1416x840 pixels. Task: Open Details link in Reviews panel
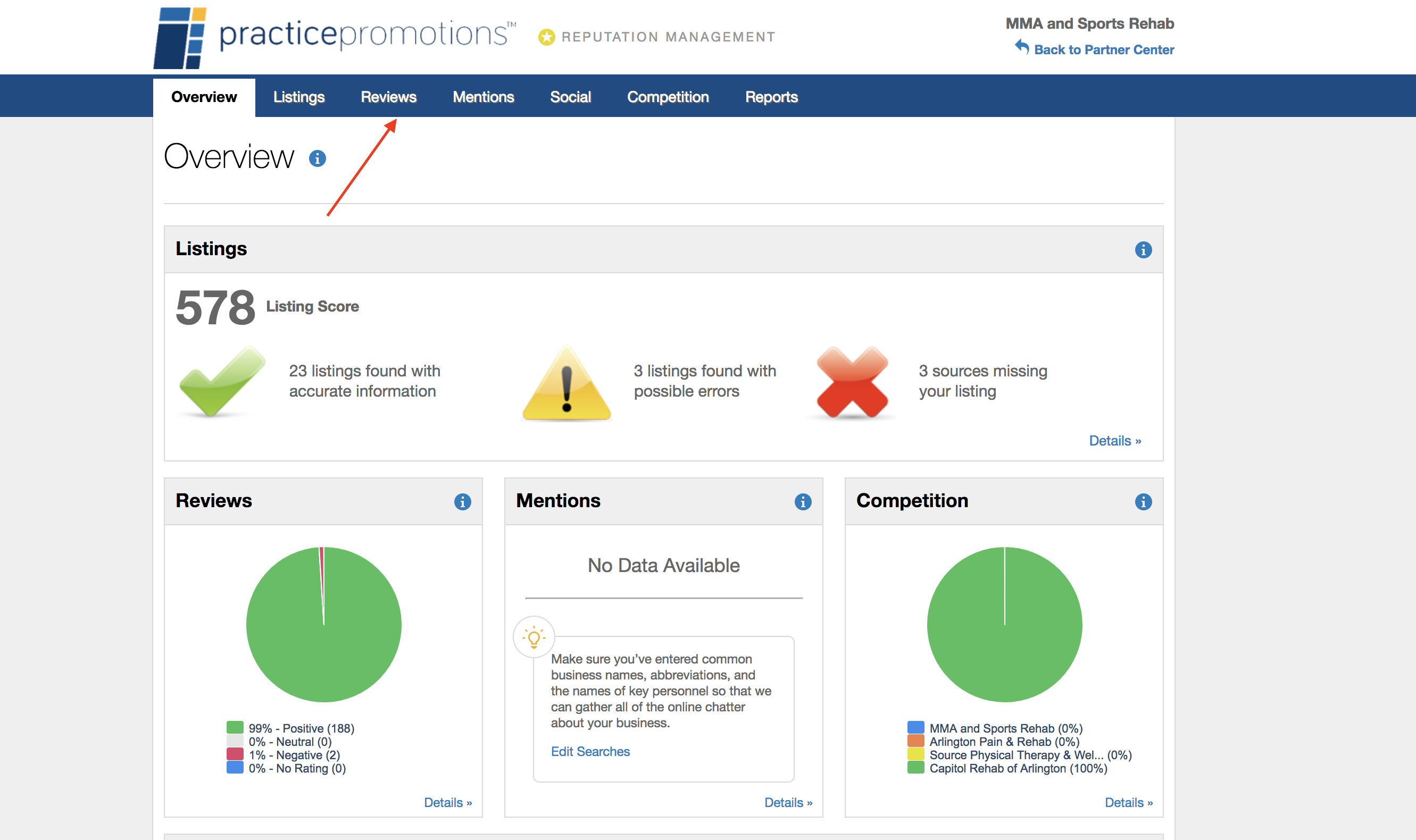click(448, 803)
